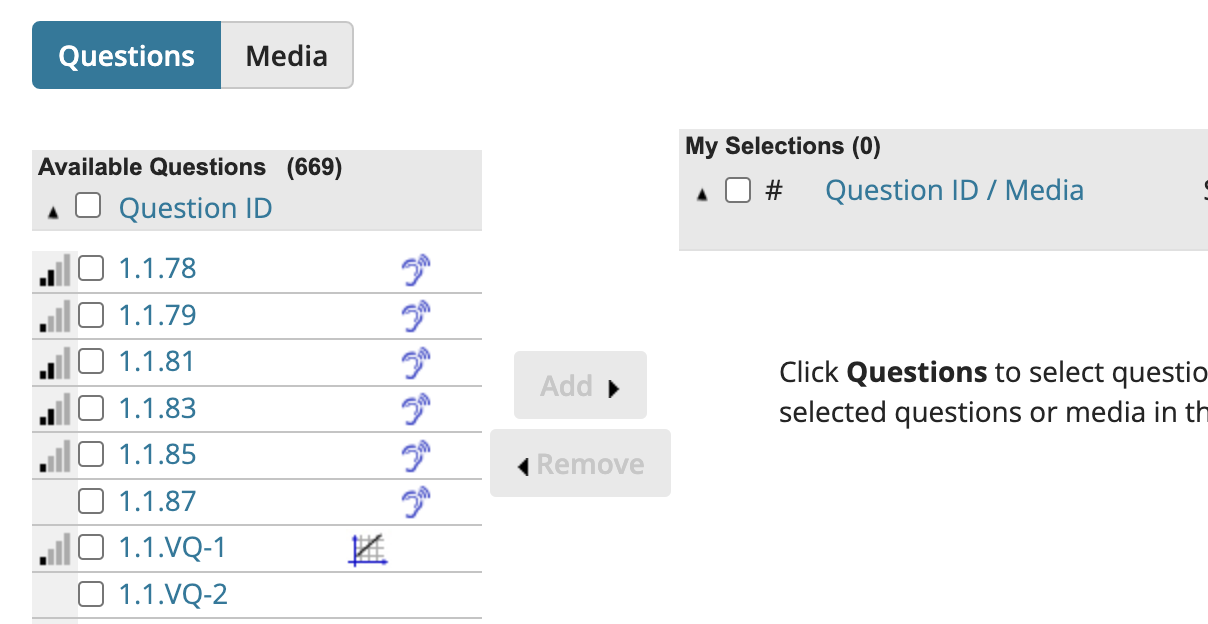Select the Questions tab
Screen dimensions: 1208x624
point(126,55)
